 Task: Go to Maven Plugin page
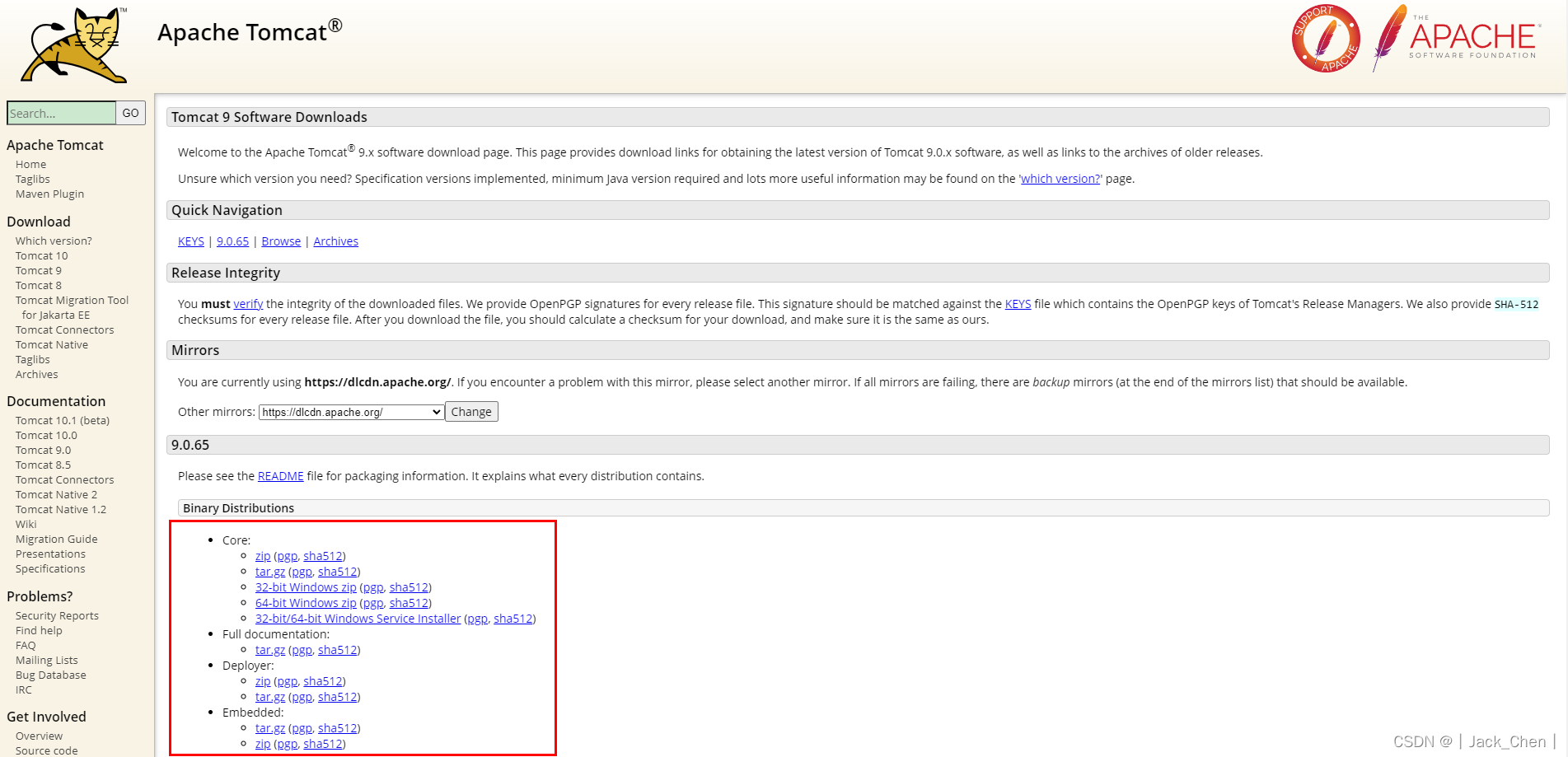coord(49,194)
